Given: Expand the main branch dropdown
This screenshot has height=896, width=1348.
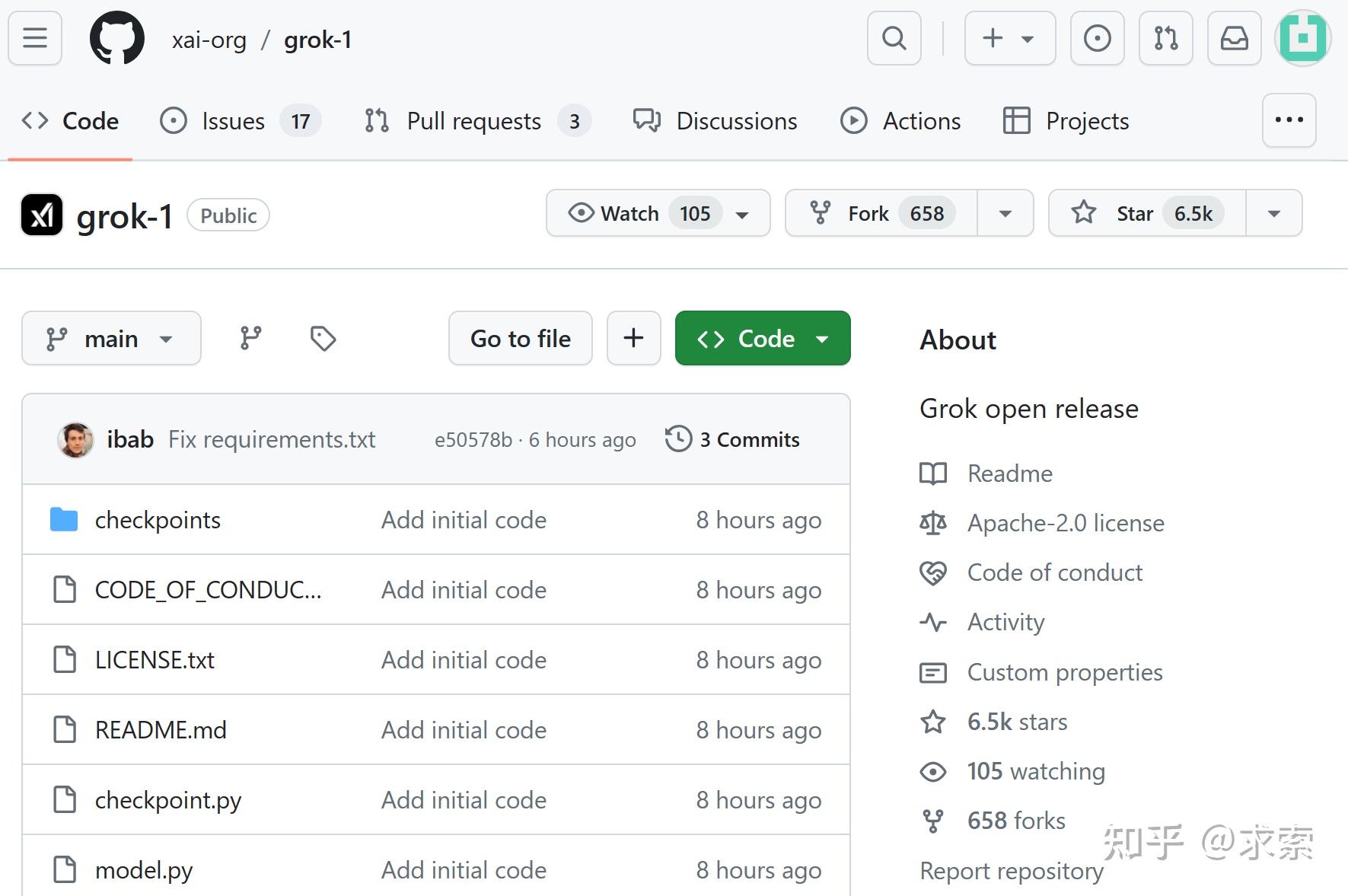Looking at the screenshot, I should tap(111, 338).
